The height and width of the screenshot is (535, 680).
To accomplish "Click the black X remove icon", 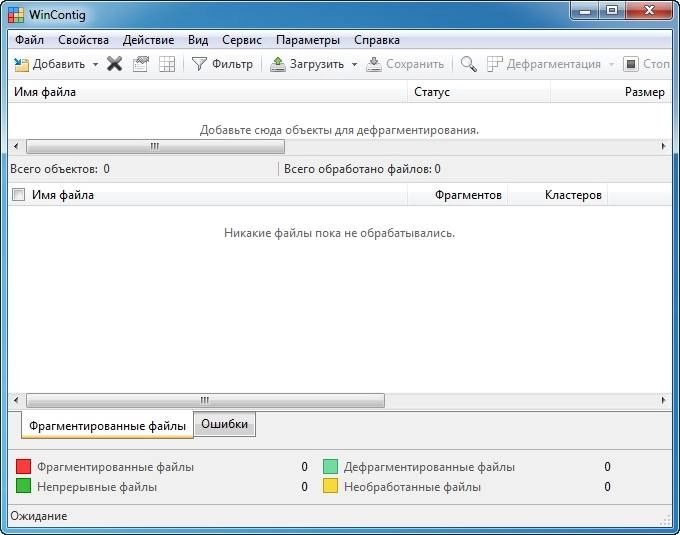I will coord(114,64).
